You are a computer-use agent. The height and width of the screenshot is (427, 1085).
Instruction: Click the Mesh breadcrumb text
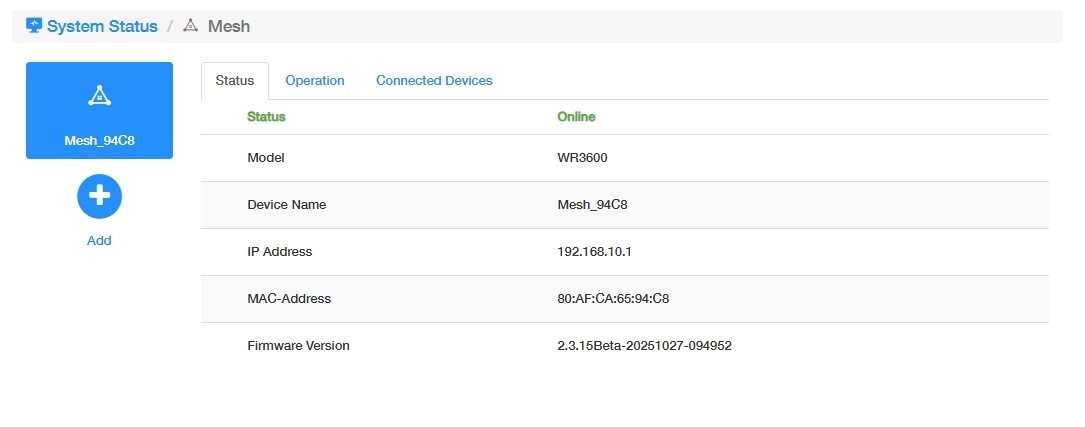point(229,26)
